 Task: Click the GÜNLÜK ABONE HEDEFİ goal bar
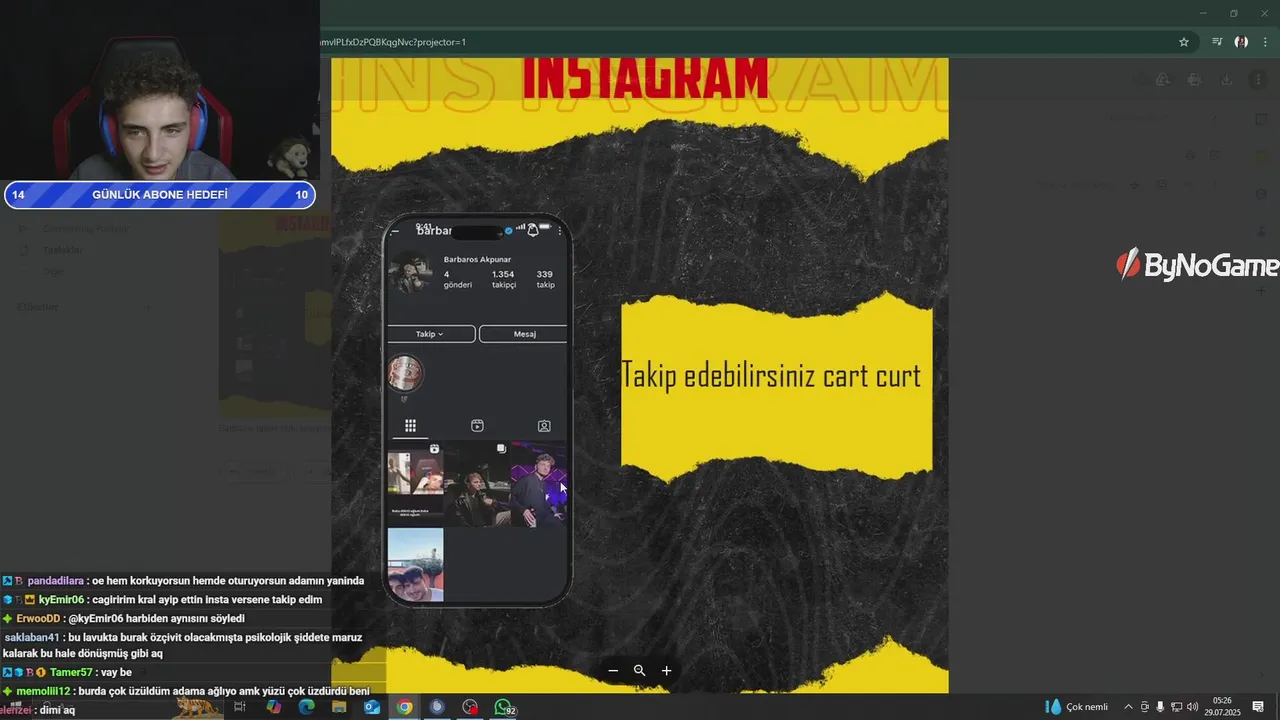tap(160, 195)
